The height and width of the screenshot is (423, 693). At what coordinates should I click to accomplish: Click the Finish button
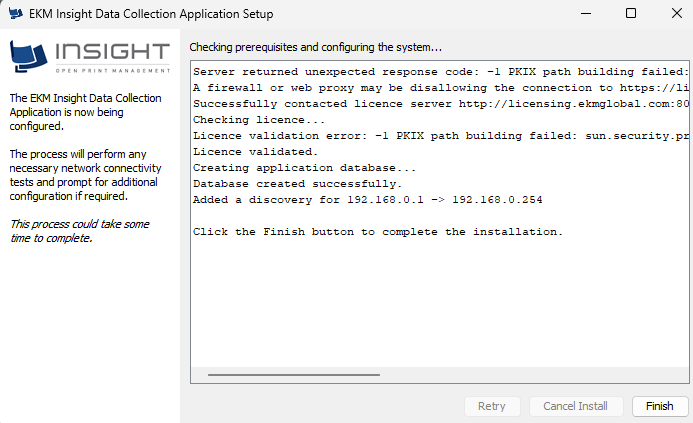coord(660,406)
